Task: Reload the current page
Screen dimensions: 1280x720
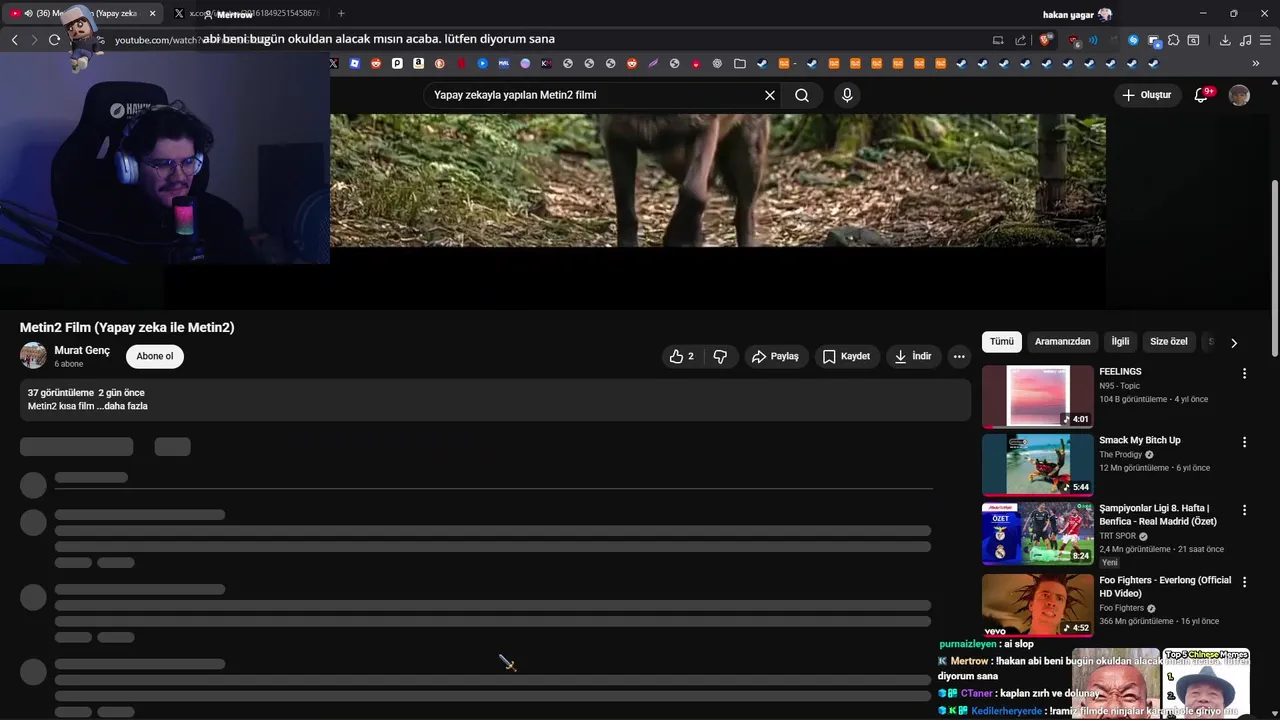Action: click(x=54, y=40)
